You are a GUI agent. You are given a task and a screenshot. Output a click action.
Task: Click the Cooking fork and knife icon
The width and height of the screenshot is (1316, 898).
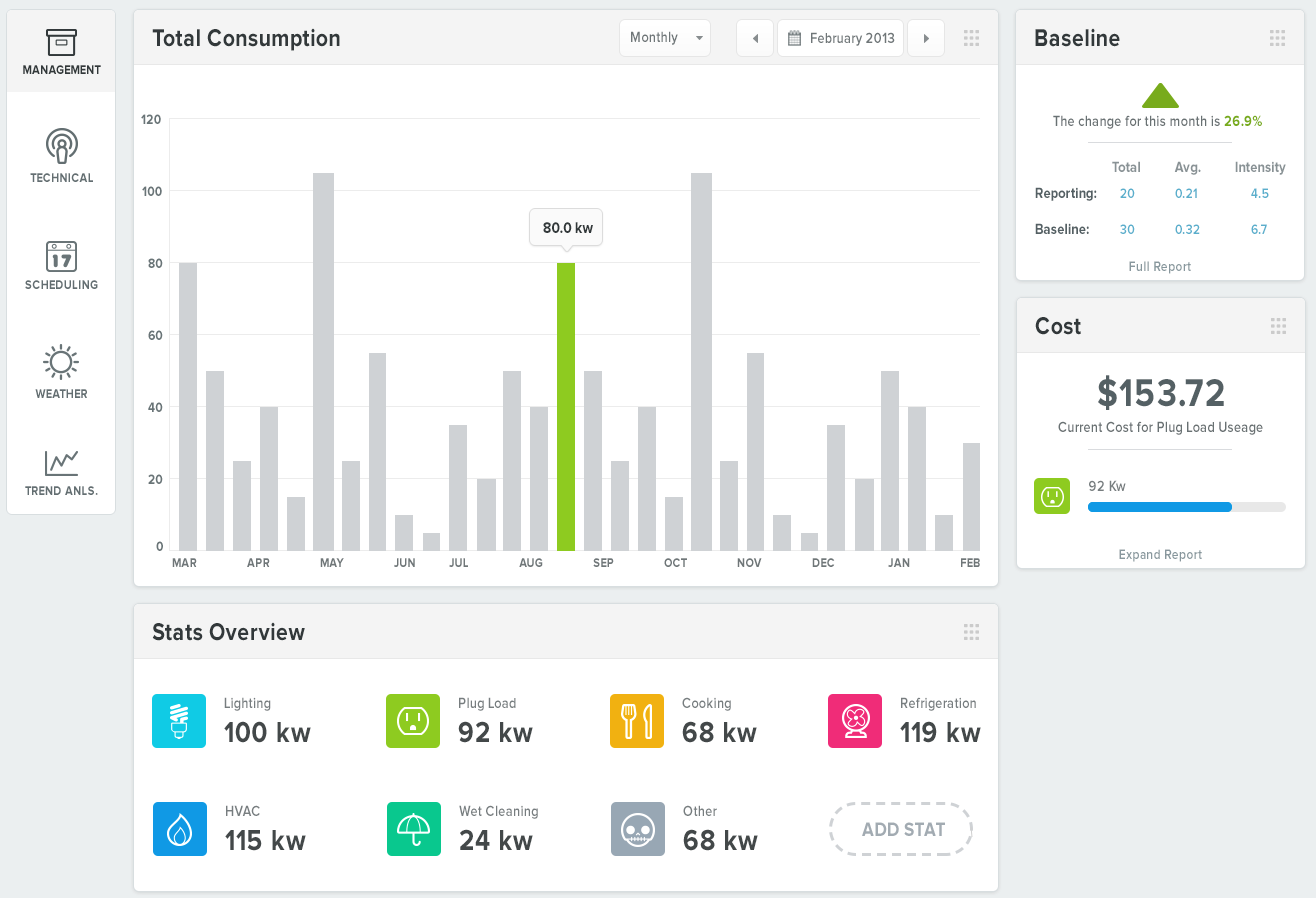637,721
